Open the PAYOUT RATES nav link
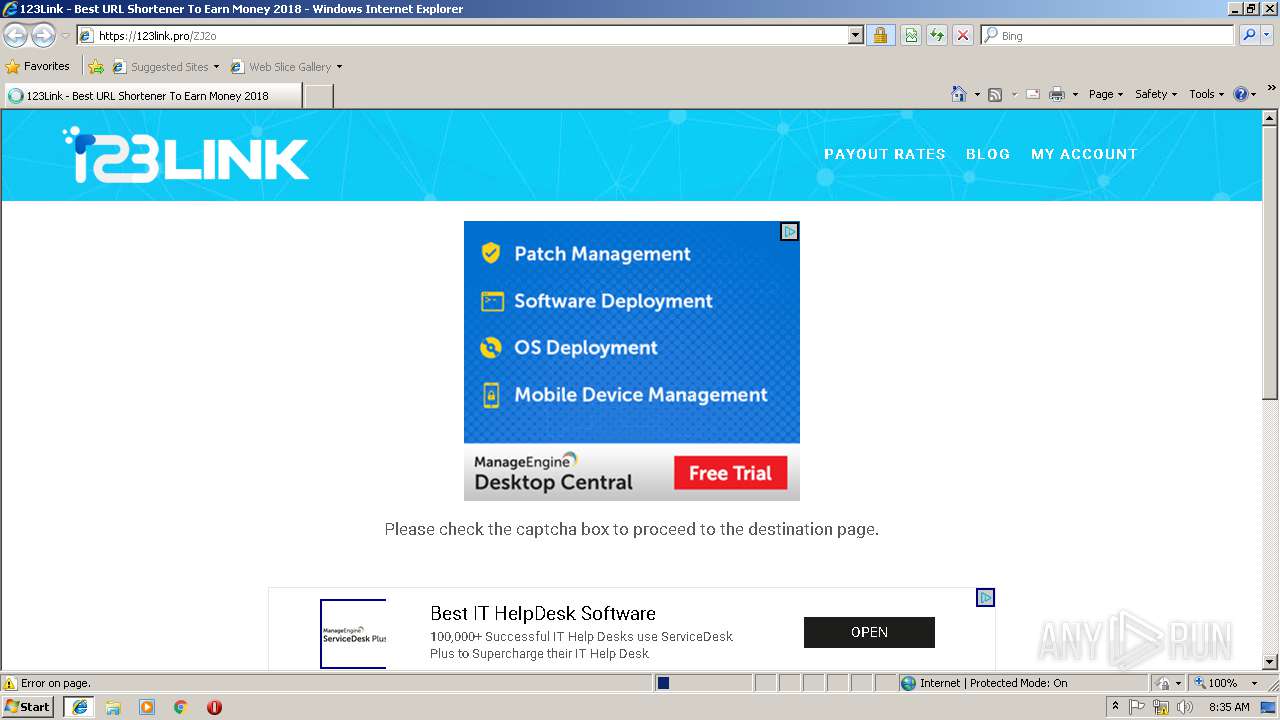Image resolution: width=1280 pixels, height=720 pixels. point(885,154)
